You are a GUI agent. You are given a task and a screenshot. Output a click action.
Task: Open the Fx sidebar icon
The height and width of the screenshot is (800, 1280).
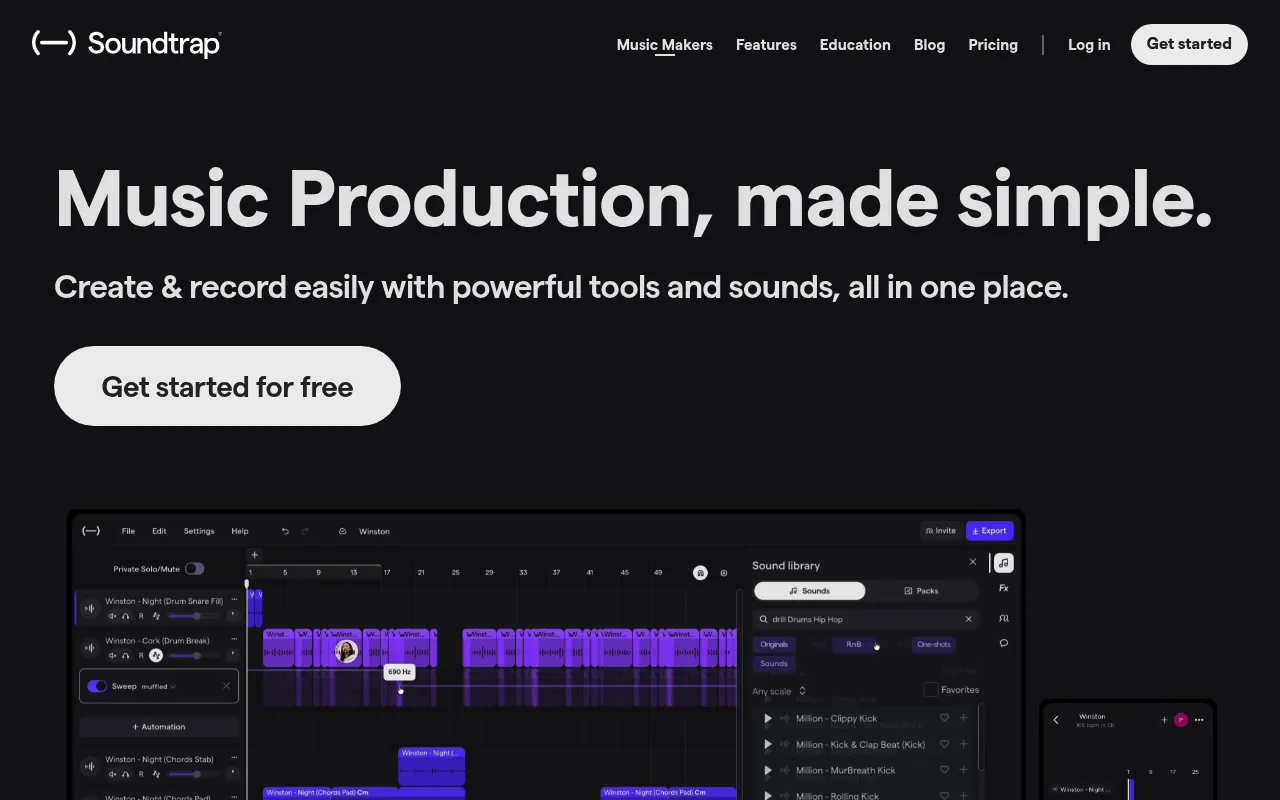tap(1003, 589)
